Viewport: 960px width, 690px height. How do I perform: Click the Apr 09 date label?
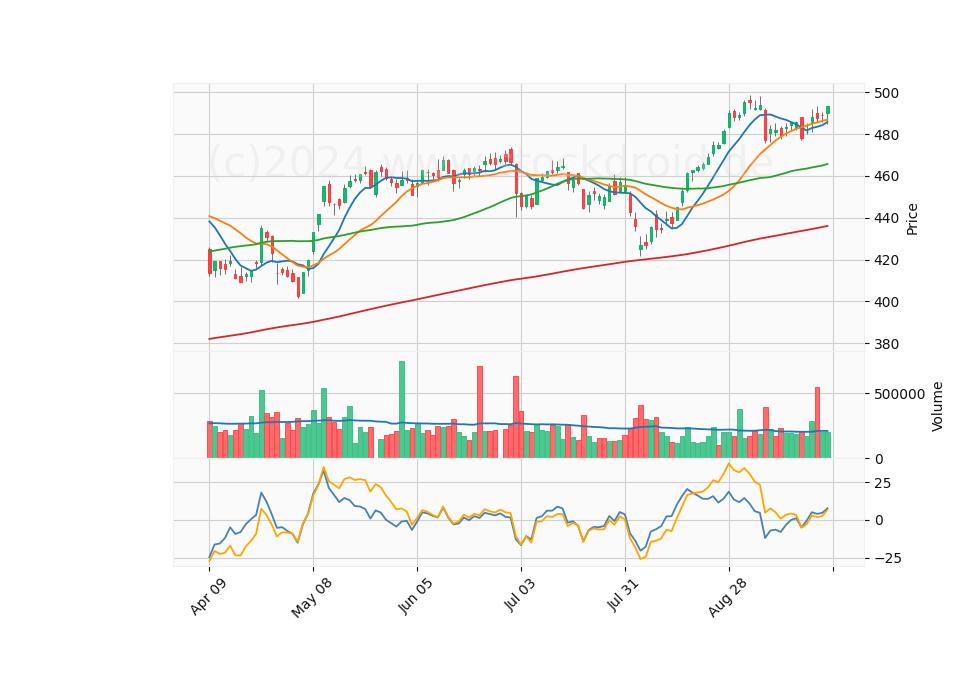(208, 596)
